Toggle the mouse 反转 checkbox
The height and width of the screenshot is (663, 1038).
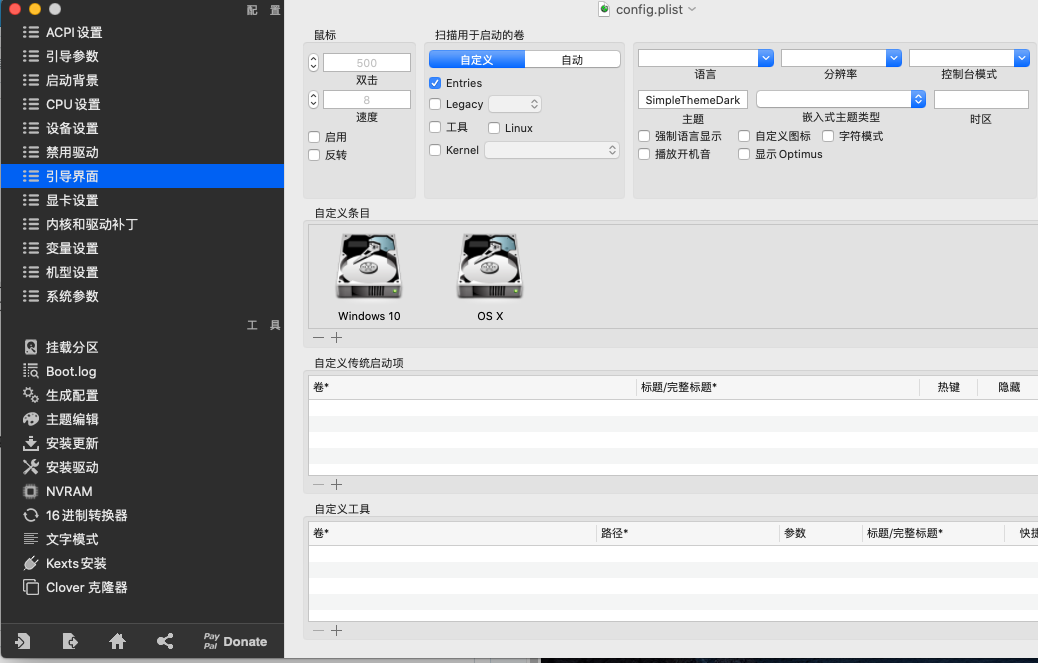314,155
